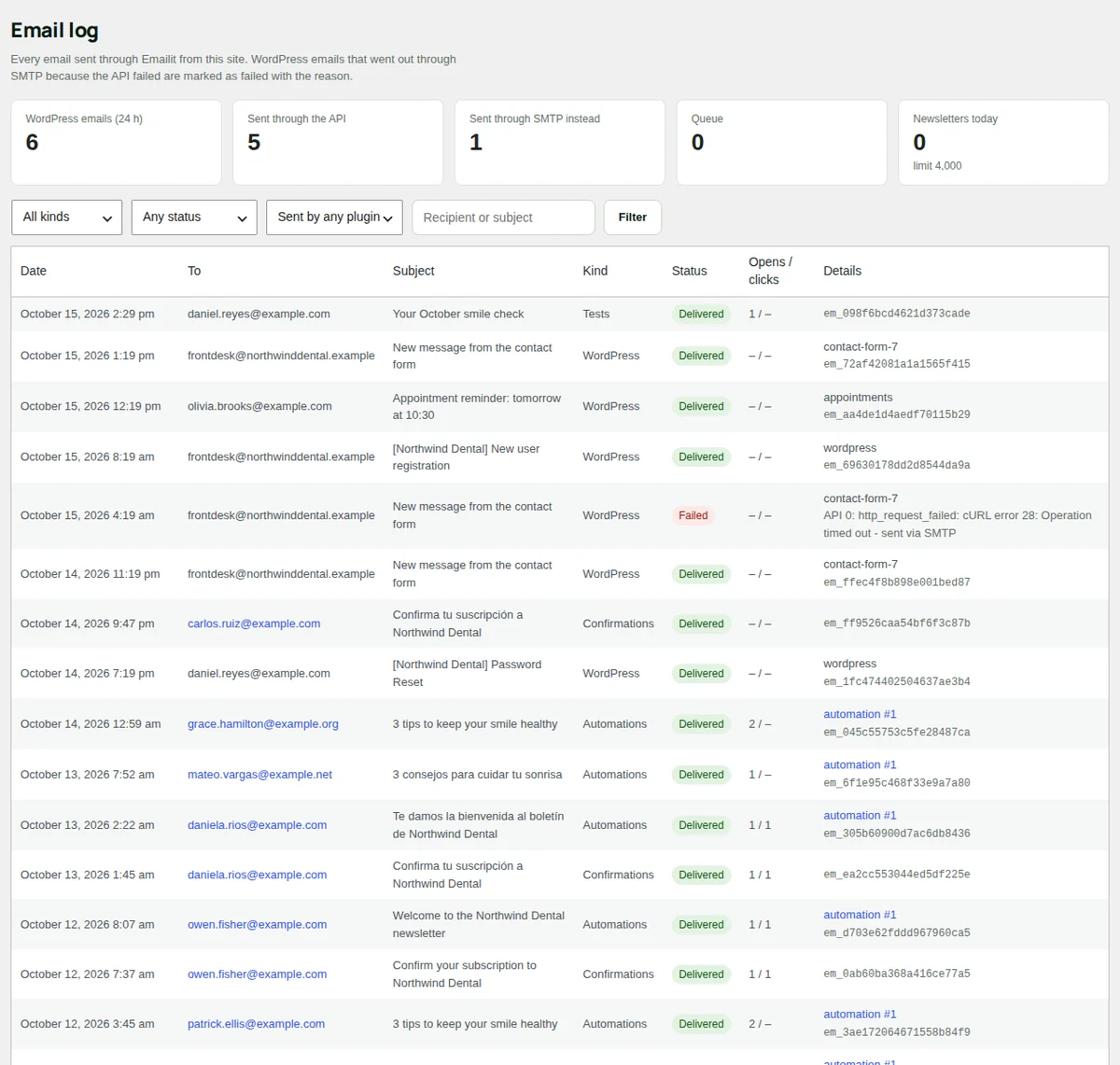The height and width of the screenshot is (1065, 1120).
Task: Click the Date column header
Action: point(34,271)
